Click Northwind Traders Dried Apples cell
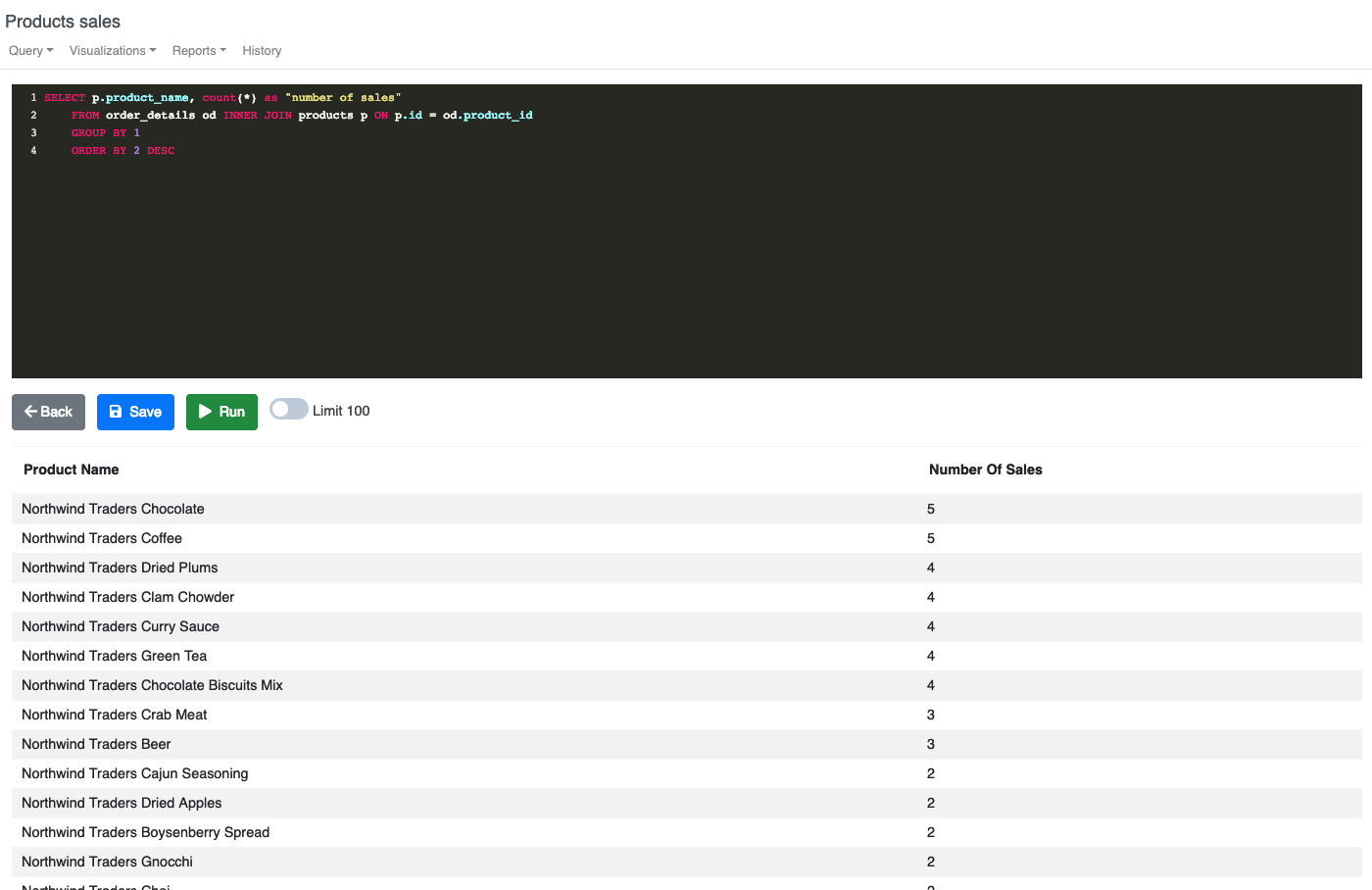This screenshot has height=890, width=1372. click(x=122, y=803)
